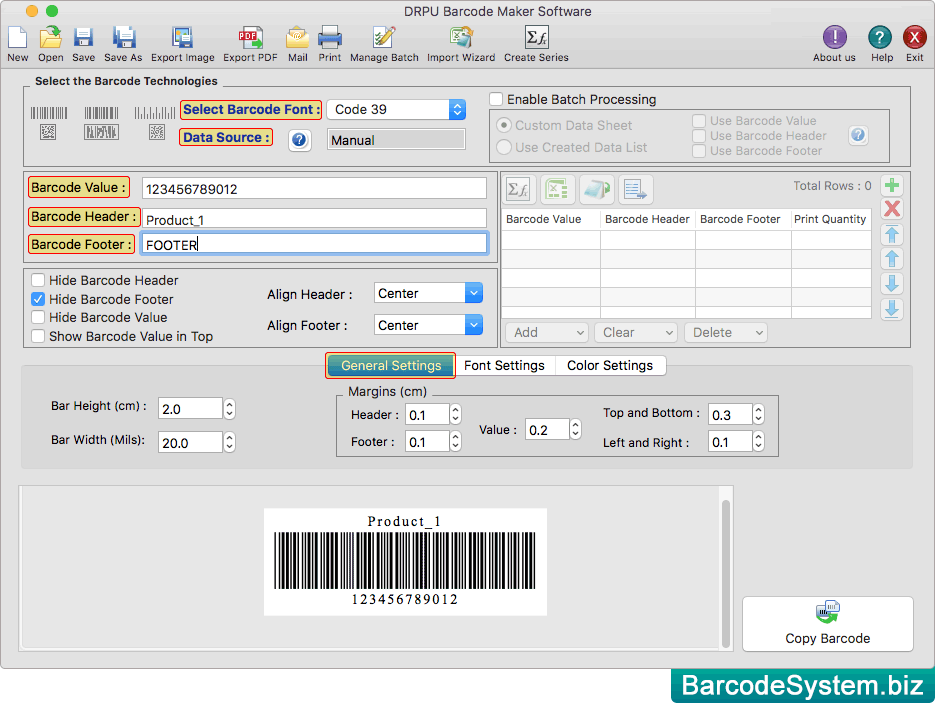Click the Copy Barcode button

(x=828, y=624)
